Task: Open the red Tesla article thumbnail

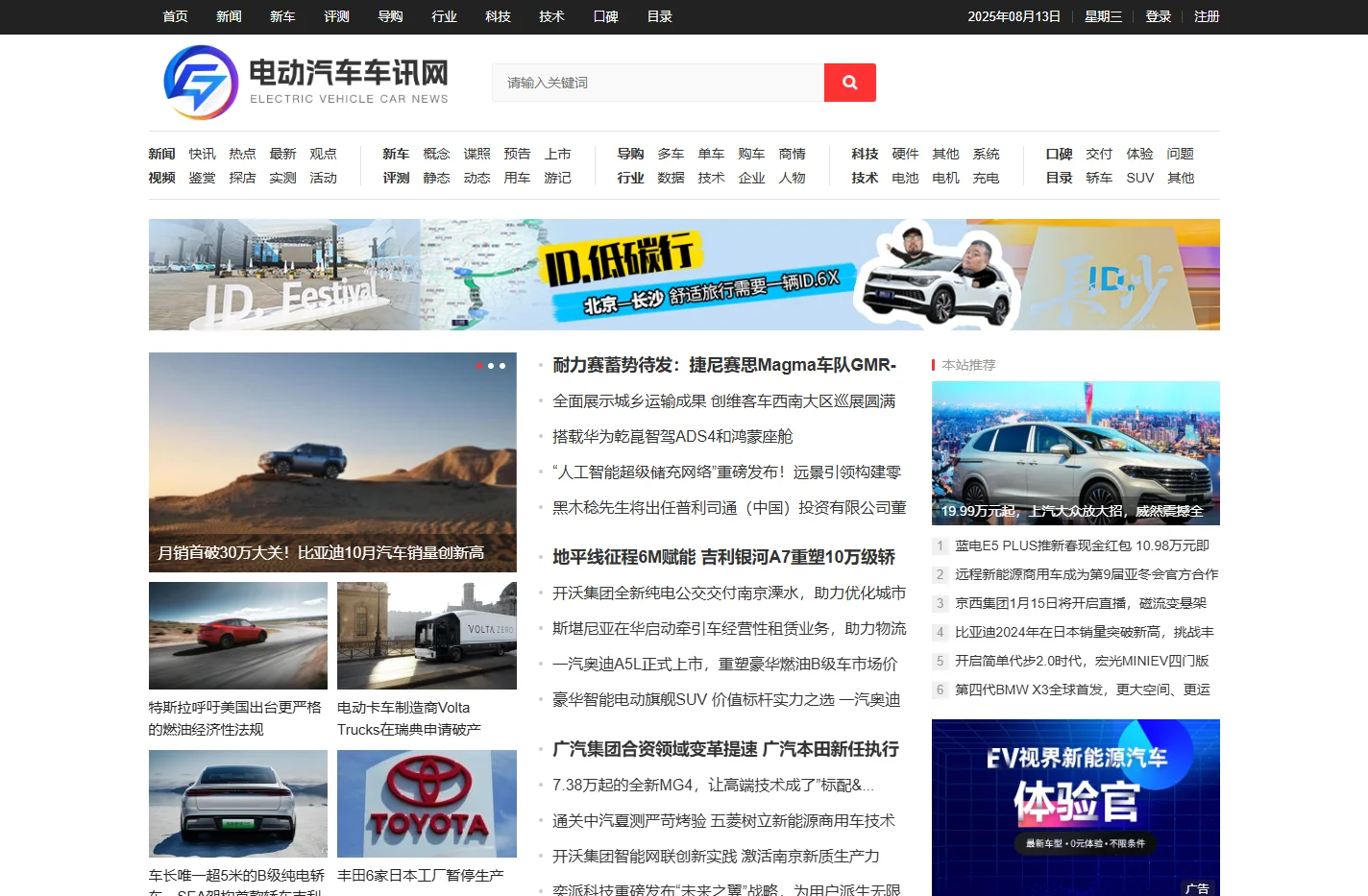Action: (238, 636)
